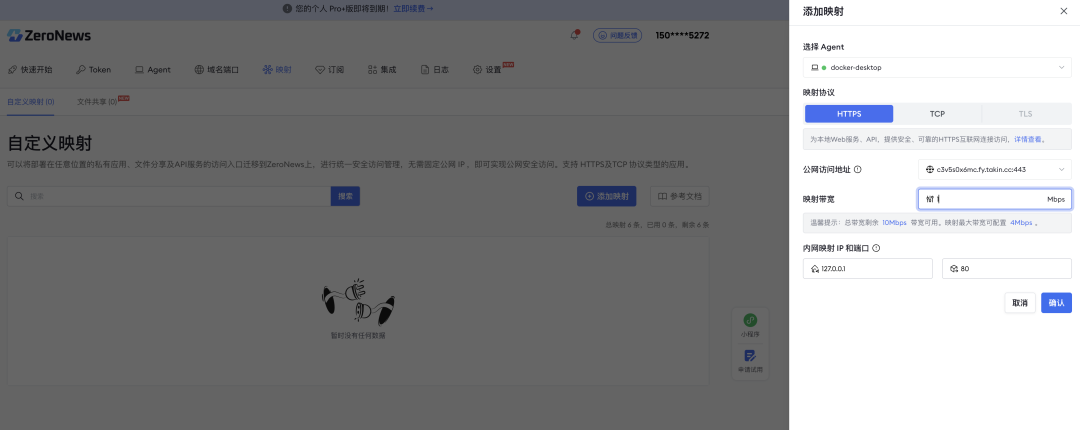
Task: Open the 订阅 menu item
Action: [329, 70]
